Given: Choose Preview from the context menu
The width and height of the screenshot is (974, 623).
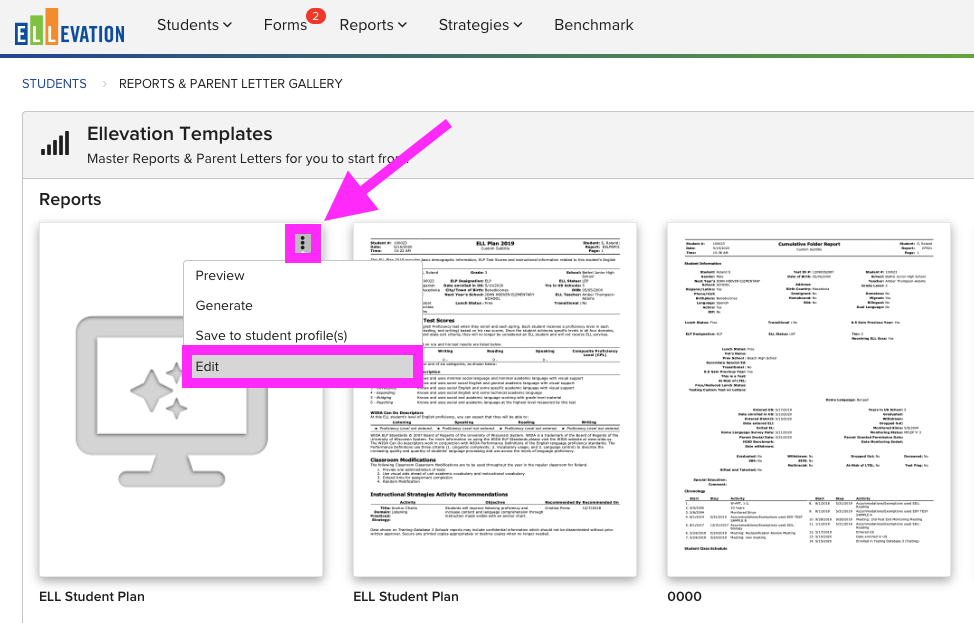Looking at the screenshot, I should [x=220, y=276].
